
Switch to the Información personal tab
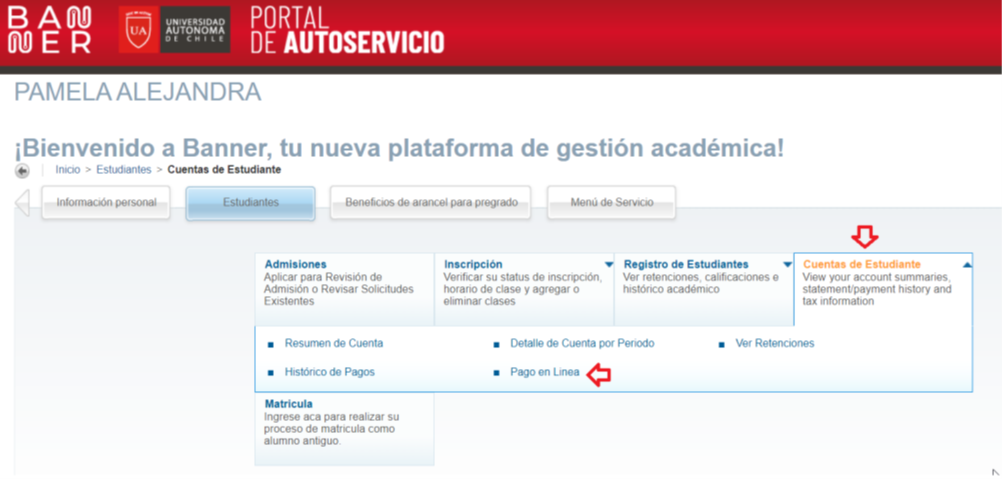[106, 203]
